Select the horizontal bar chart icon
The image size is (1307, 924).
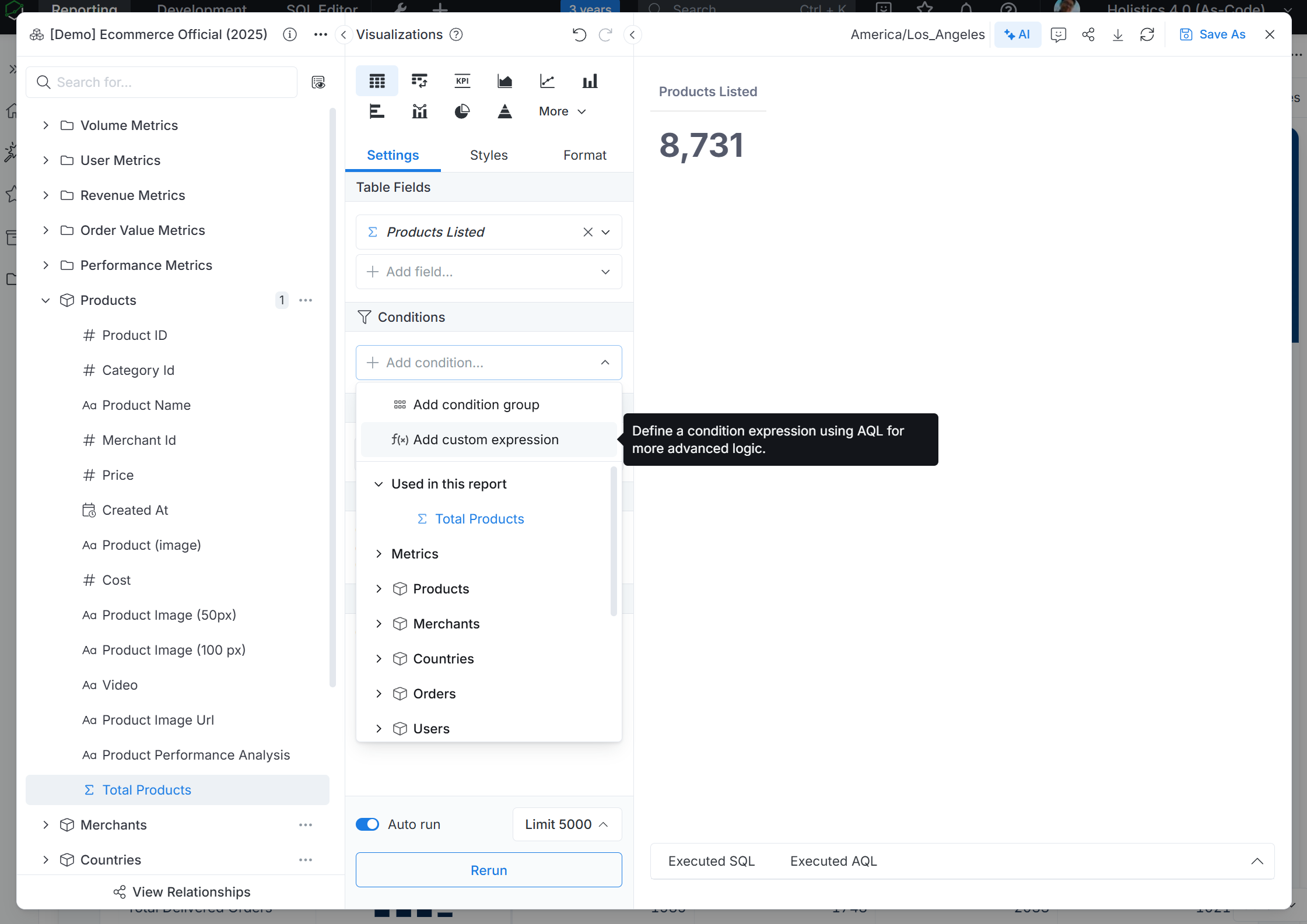coord(377,111)
